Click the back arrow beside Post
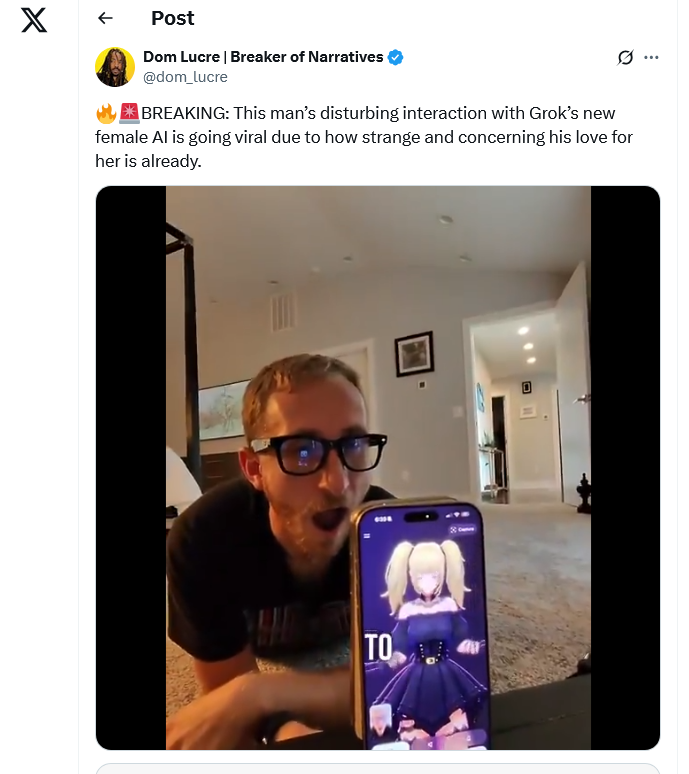The height and width of the screenshot is (774, 689). pos(105,18)
